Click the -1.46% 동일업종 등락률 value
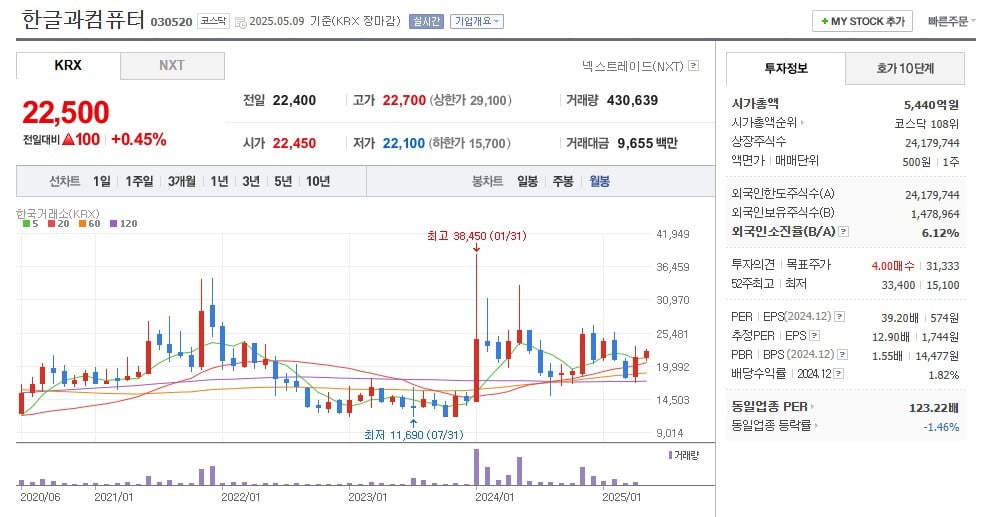The height and width of the screenshot is (517, 992). coord(941,427)
